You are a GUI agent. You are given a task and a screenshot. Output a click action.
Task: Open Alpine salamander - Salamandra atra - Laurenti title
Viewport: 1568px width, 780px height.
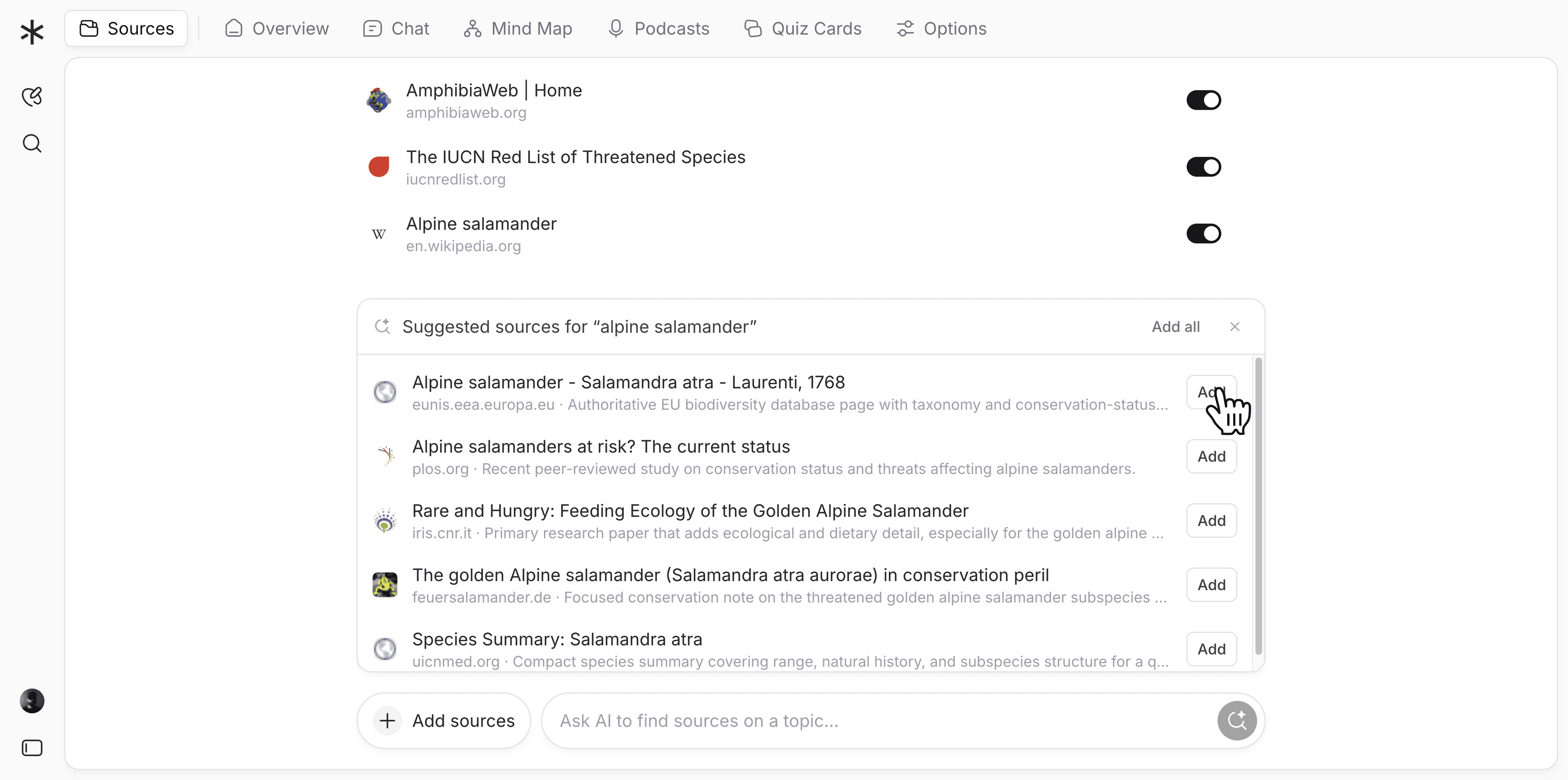pyautogui.click(x=628, y=382)
